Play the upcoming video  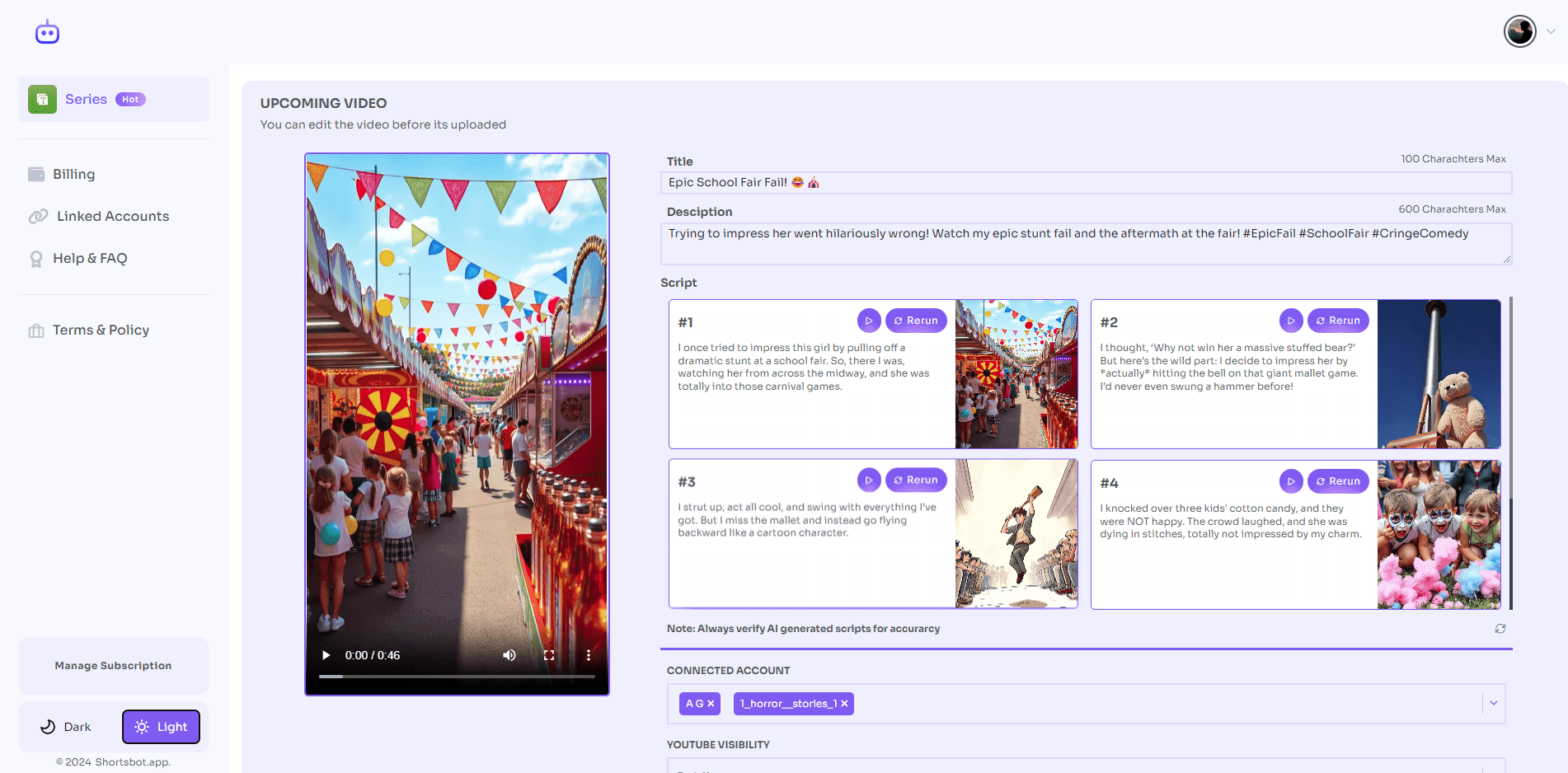click(326, 655)
